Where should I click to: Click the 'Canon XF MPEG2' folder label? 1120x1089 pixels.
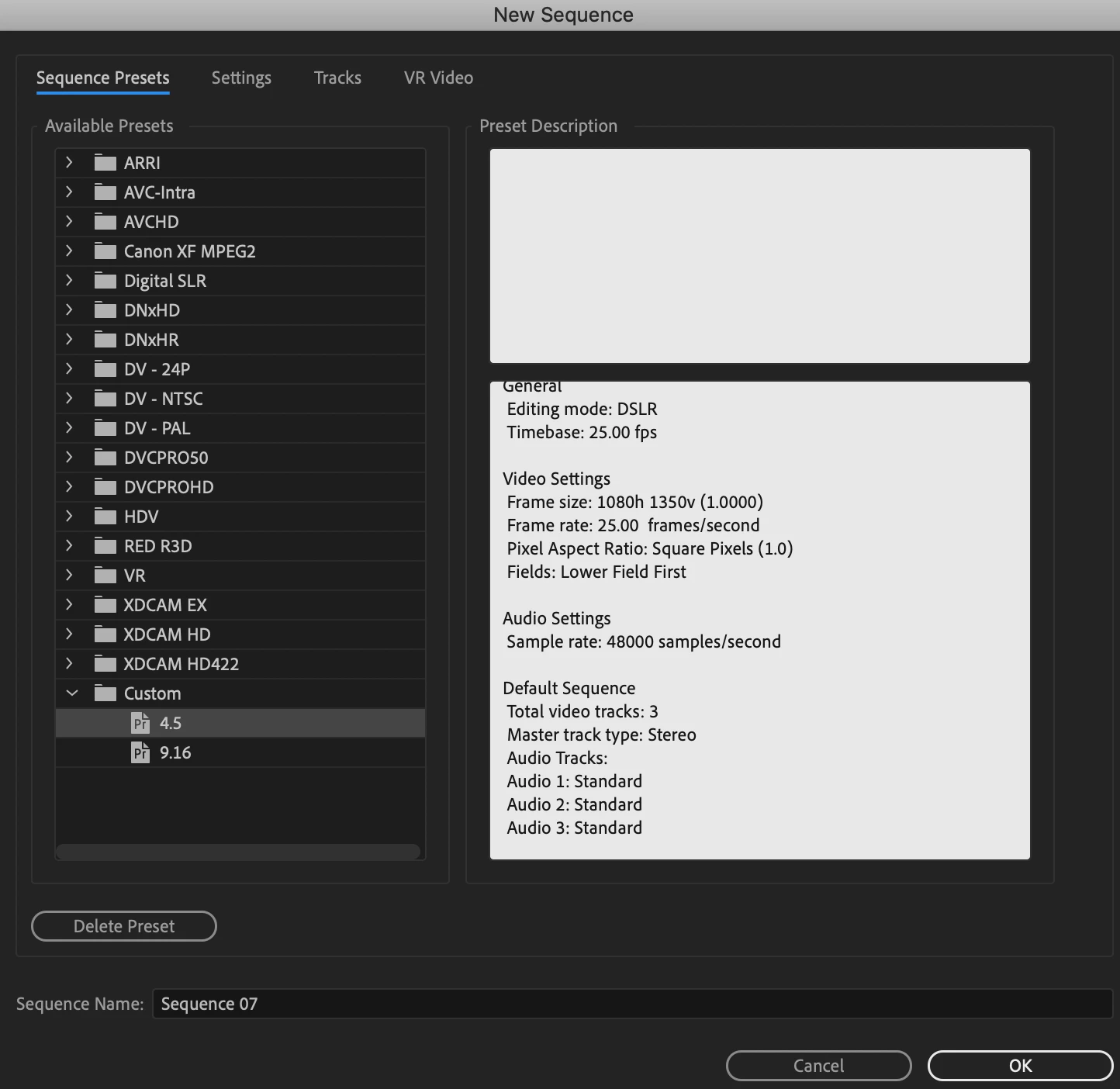click(190, 251)
